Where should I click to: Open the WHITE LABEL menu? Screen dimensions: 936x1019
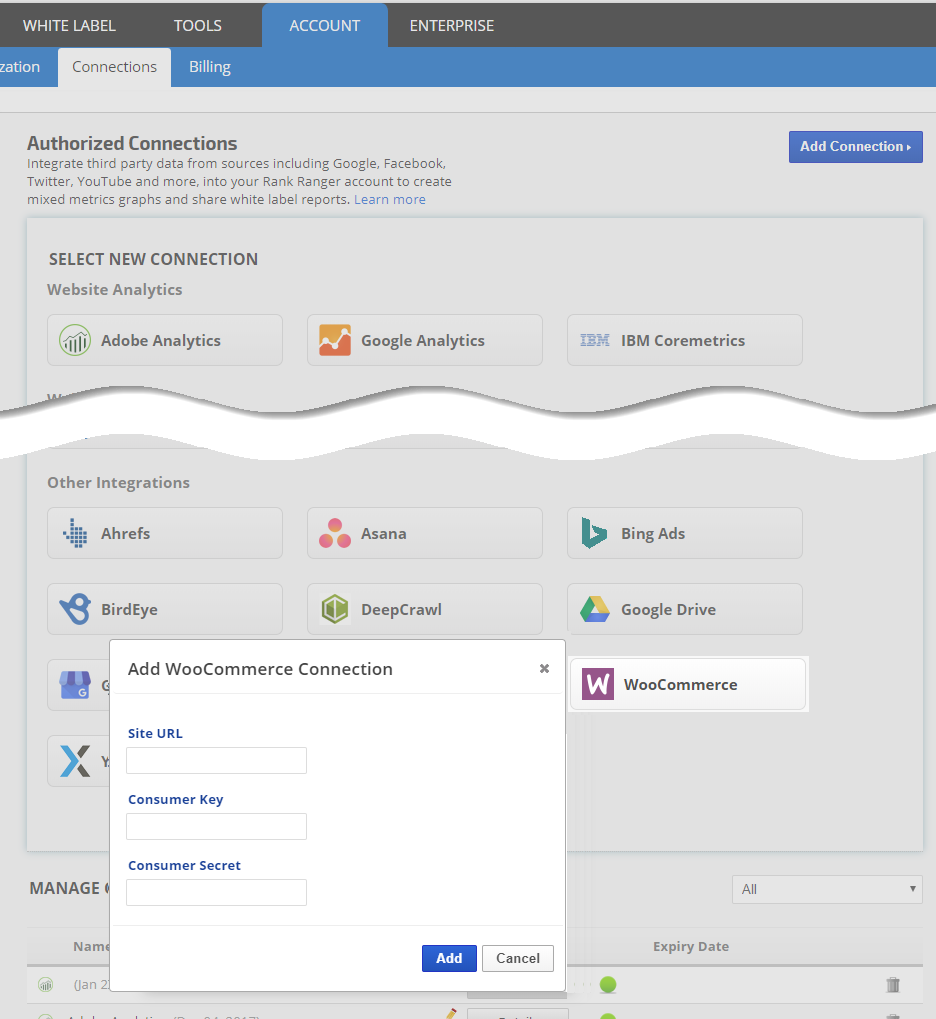tap(69, 25)
